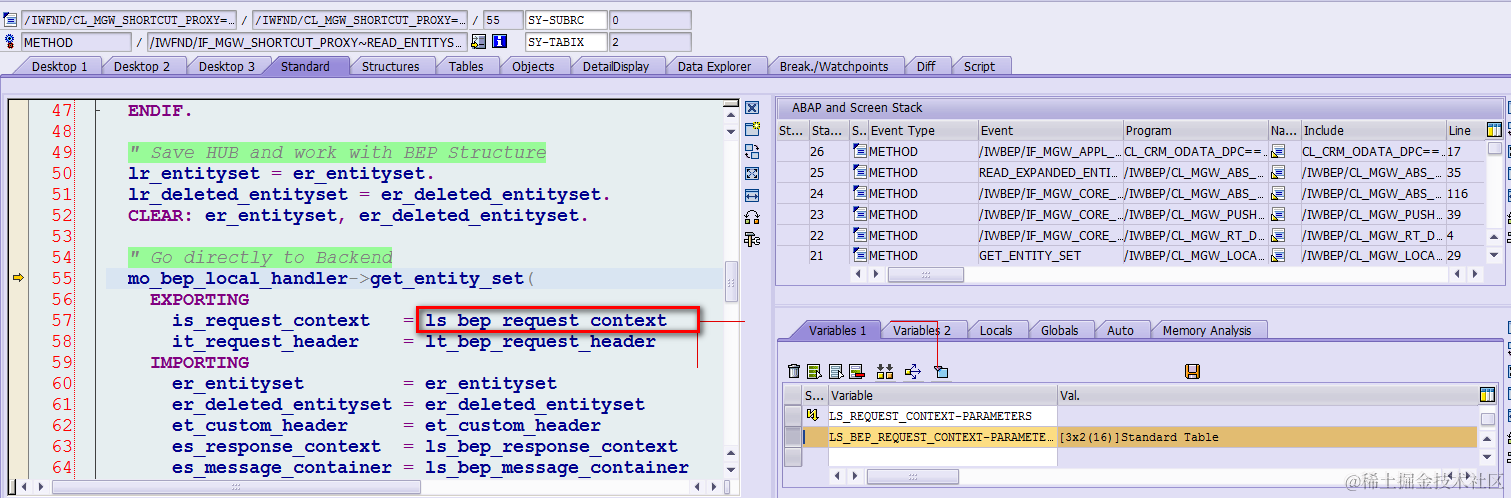
Task: Open the Tables tab
Action: click(466, 66)
